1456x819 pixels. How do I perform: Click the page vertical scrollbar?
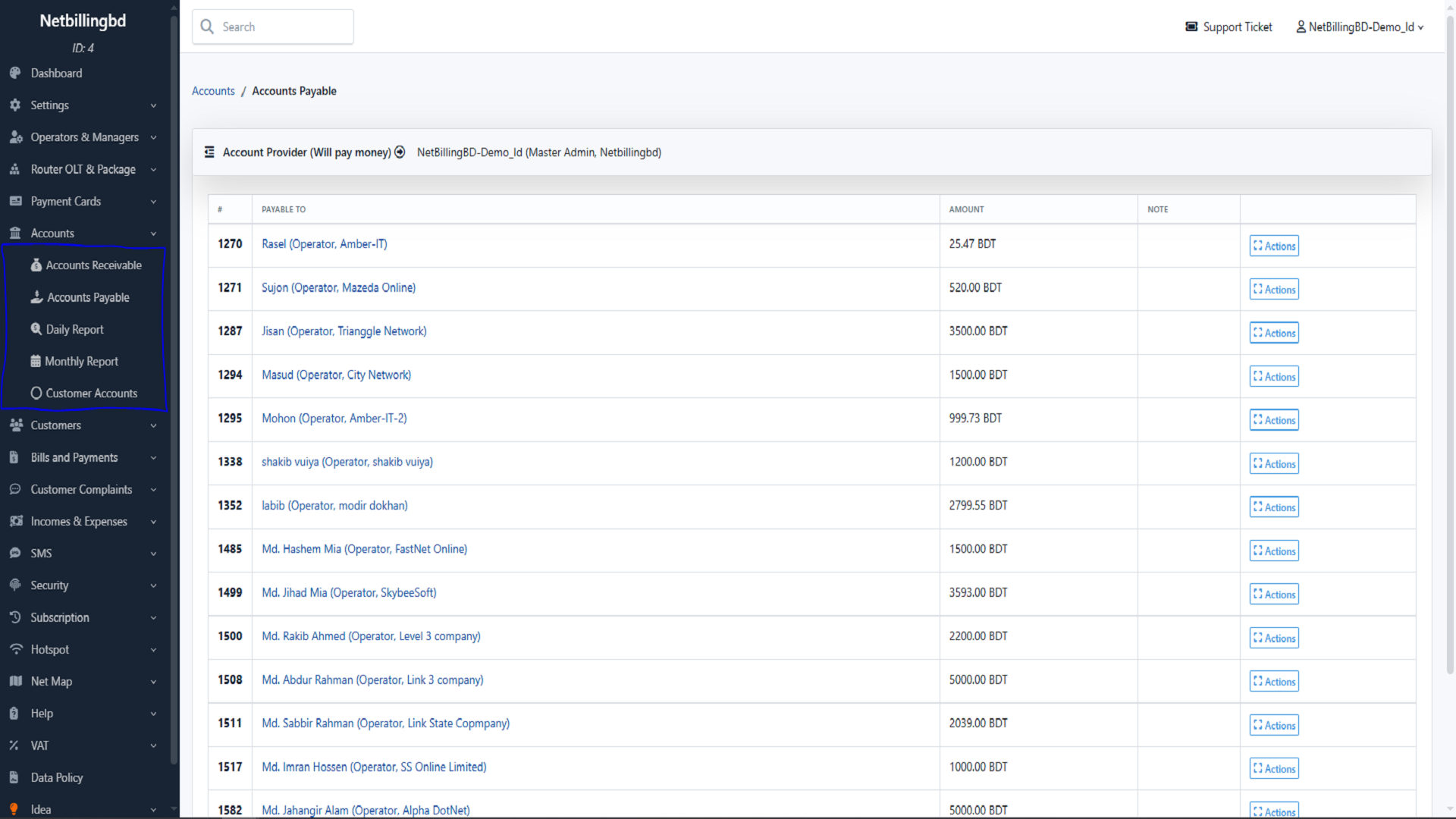(x=1450, y=341)
